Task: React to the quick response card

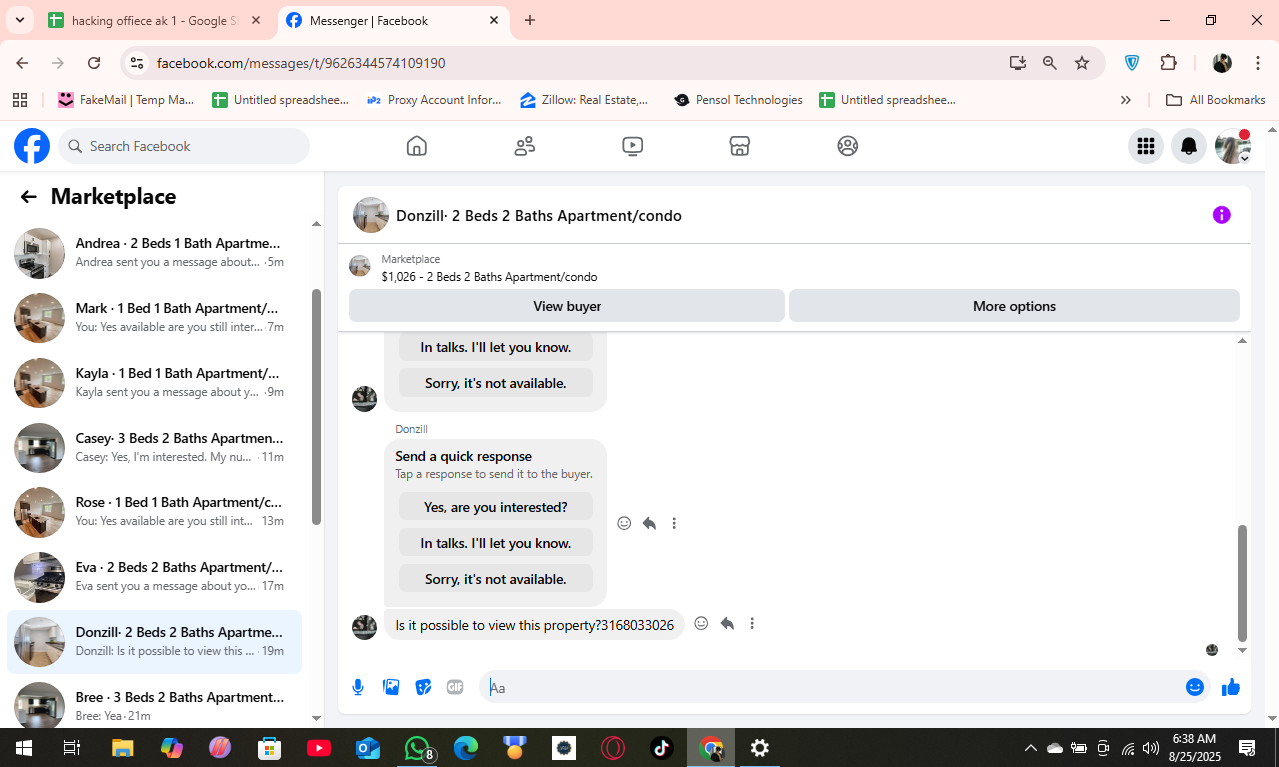Action: pyautogui.click(x=624, y=523)
